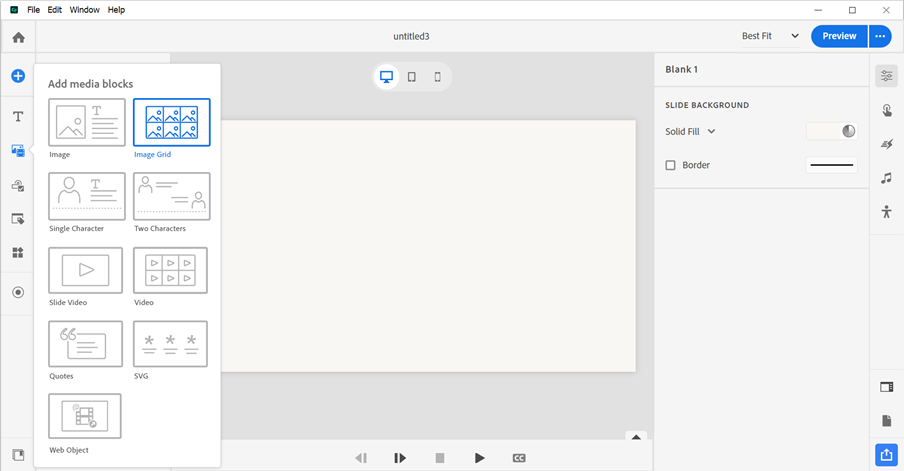Image resolution: width=904 pixels, height=471 pixels.
Task: Switch to tablet device view
Action: click(412, 77)
